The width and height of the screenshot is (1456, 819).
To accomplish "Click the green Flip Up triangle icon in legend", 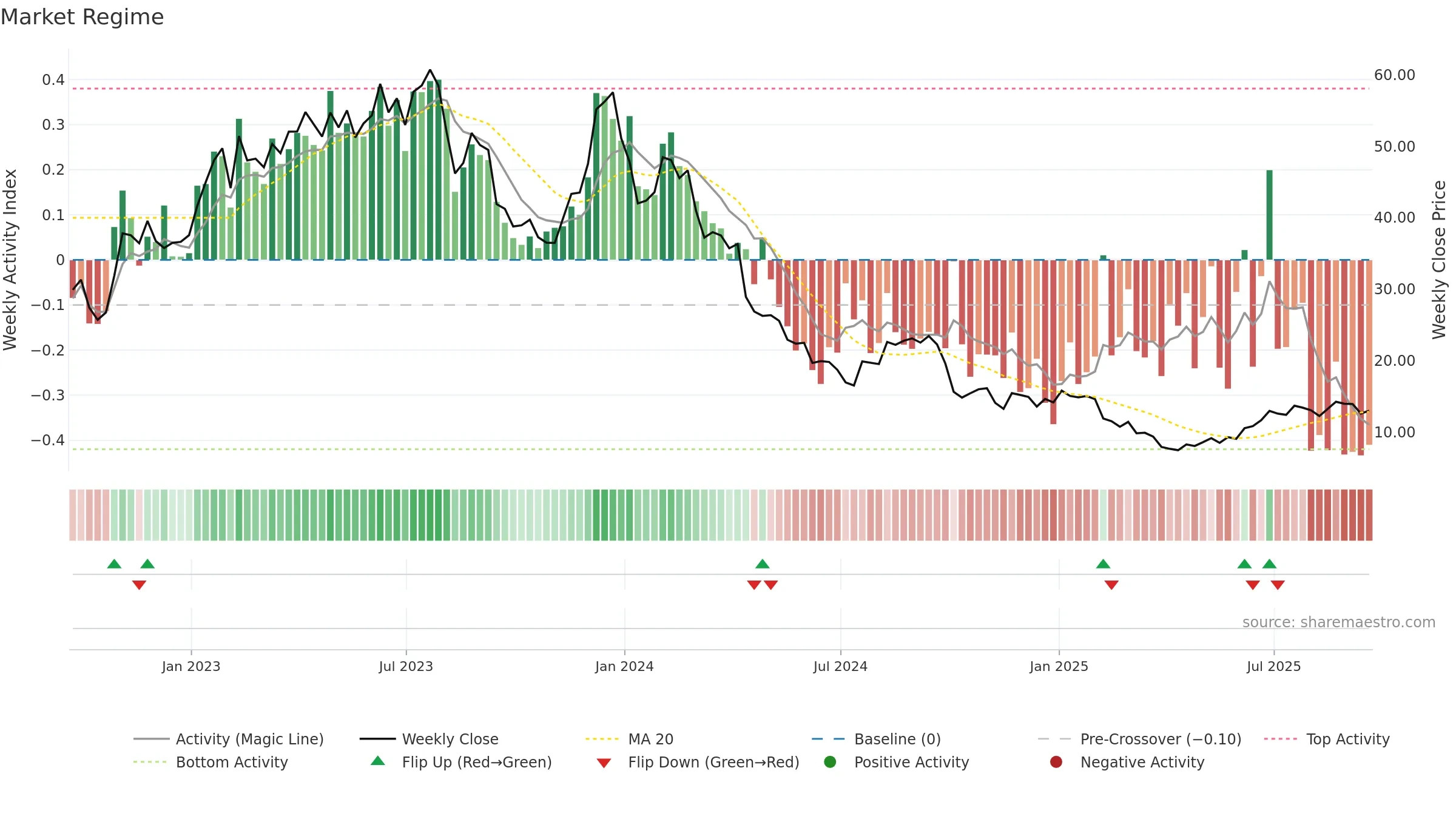I will 378,761.
